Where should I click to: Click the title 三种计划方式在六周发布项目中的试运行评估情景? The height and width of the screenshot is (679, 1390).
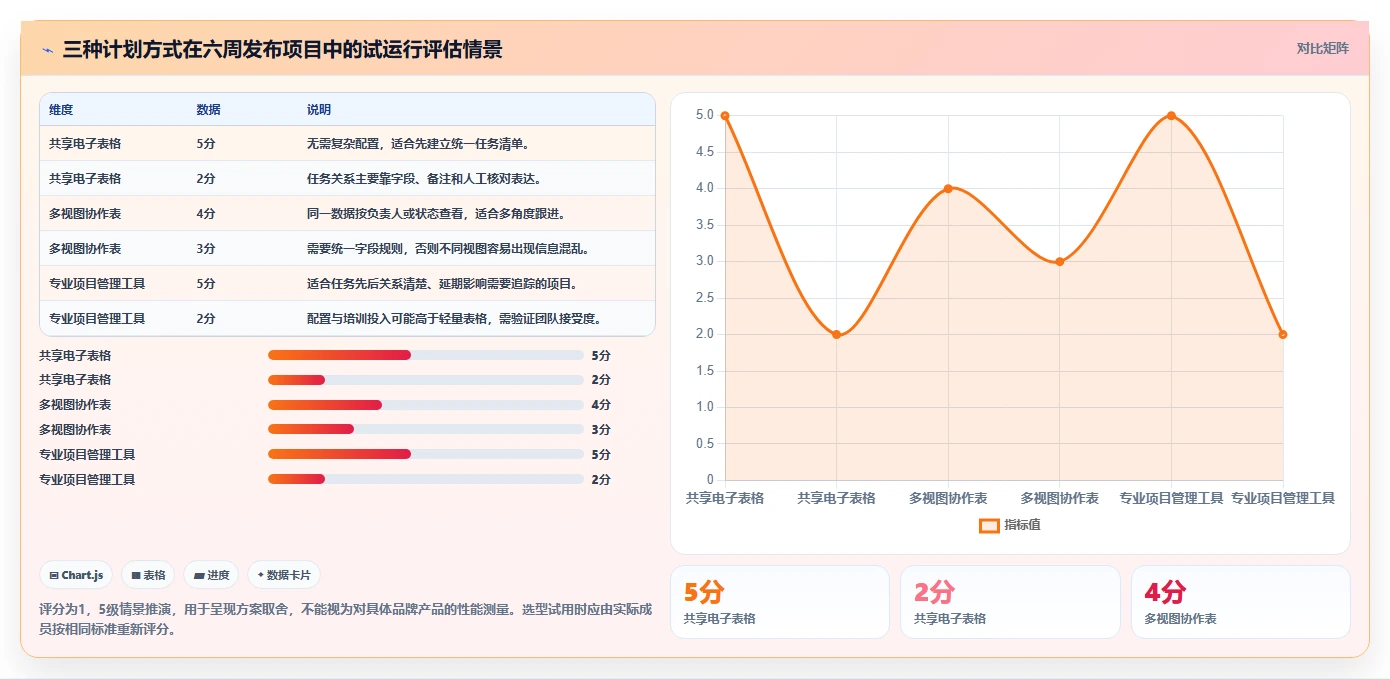tap(282, 50)
